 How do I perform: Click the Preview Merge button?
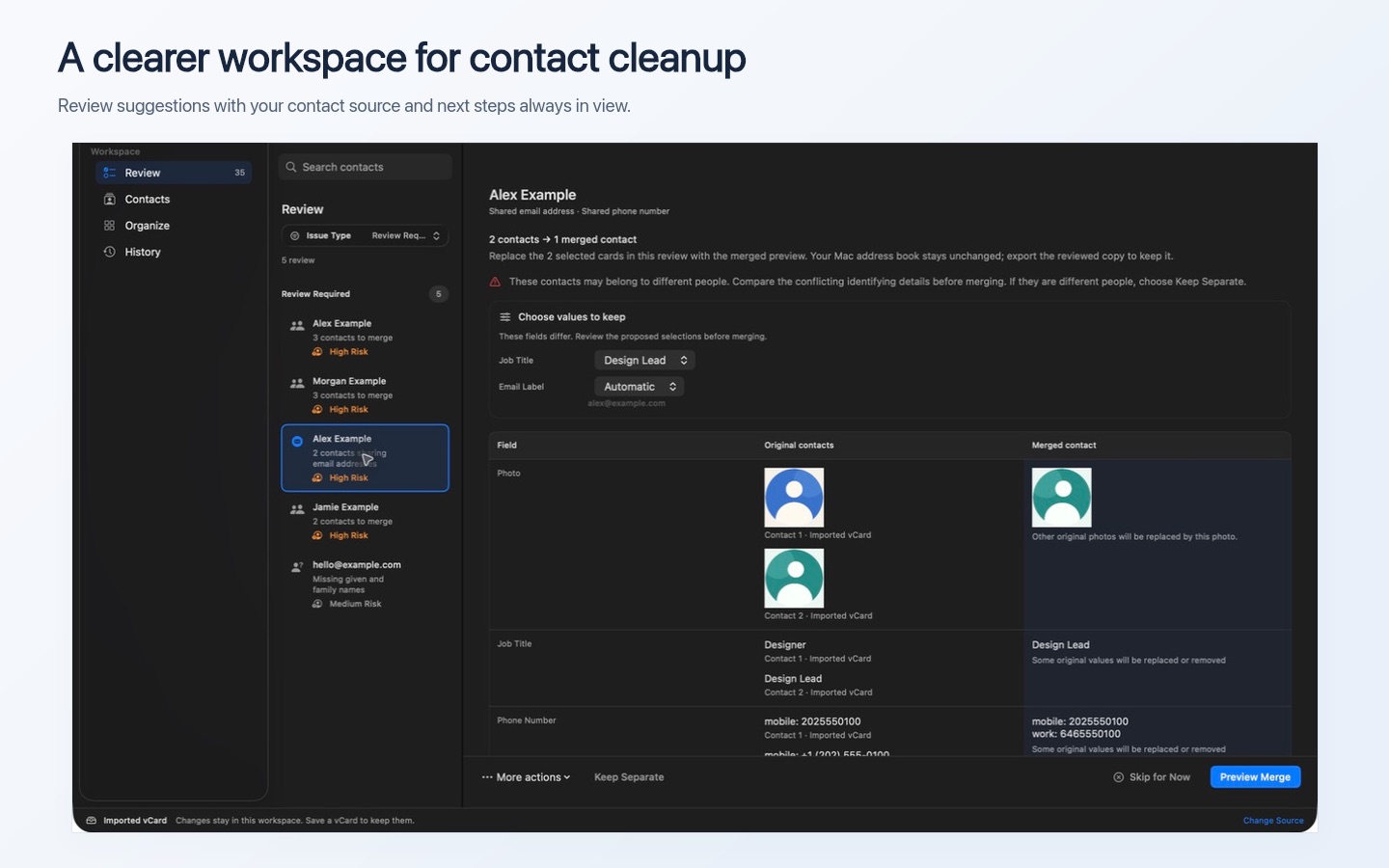(x=1255, y=777)
